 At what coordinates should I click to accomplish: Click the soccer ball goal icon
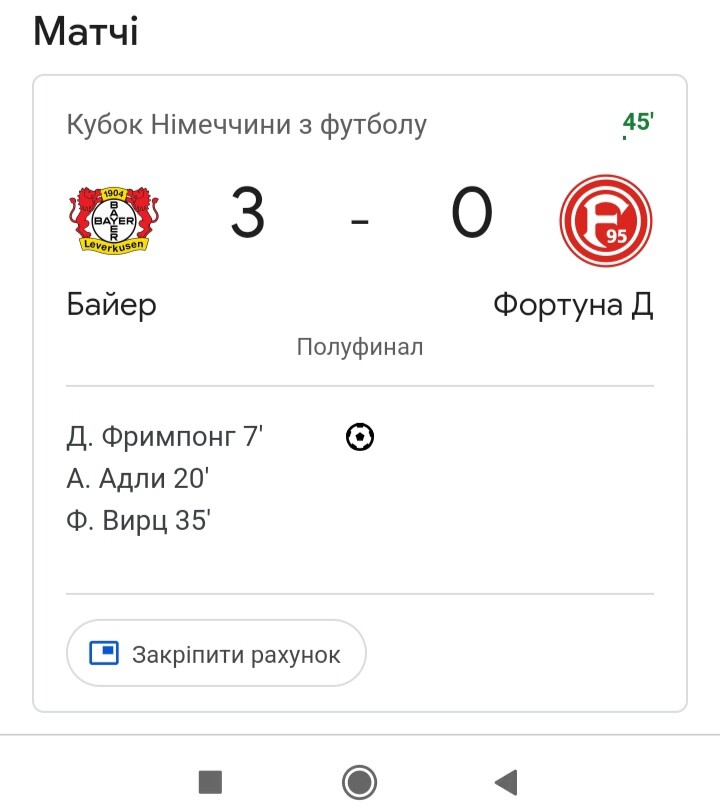point(360,437)
